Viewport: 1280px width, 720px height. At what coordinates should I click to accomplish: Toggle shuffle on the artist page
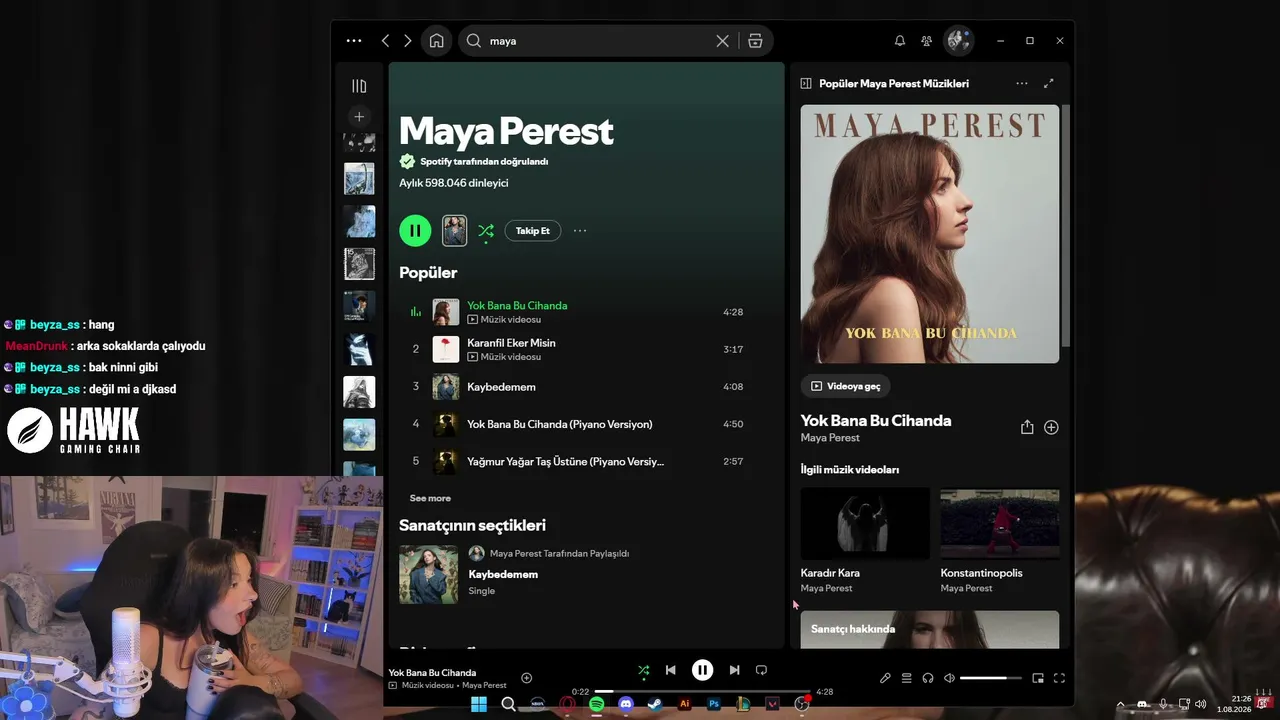point(486,231)
